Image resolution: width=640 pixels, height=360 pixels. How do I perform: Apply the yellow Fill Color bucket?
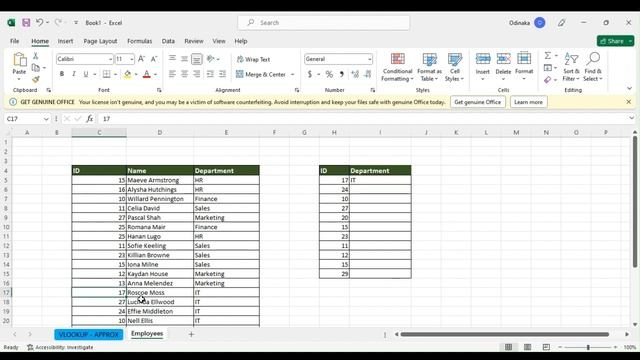pos(127,74)
